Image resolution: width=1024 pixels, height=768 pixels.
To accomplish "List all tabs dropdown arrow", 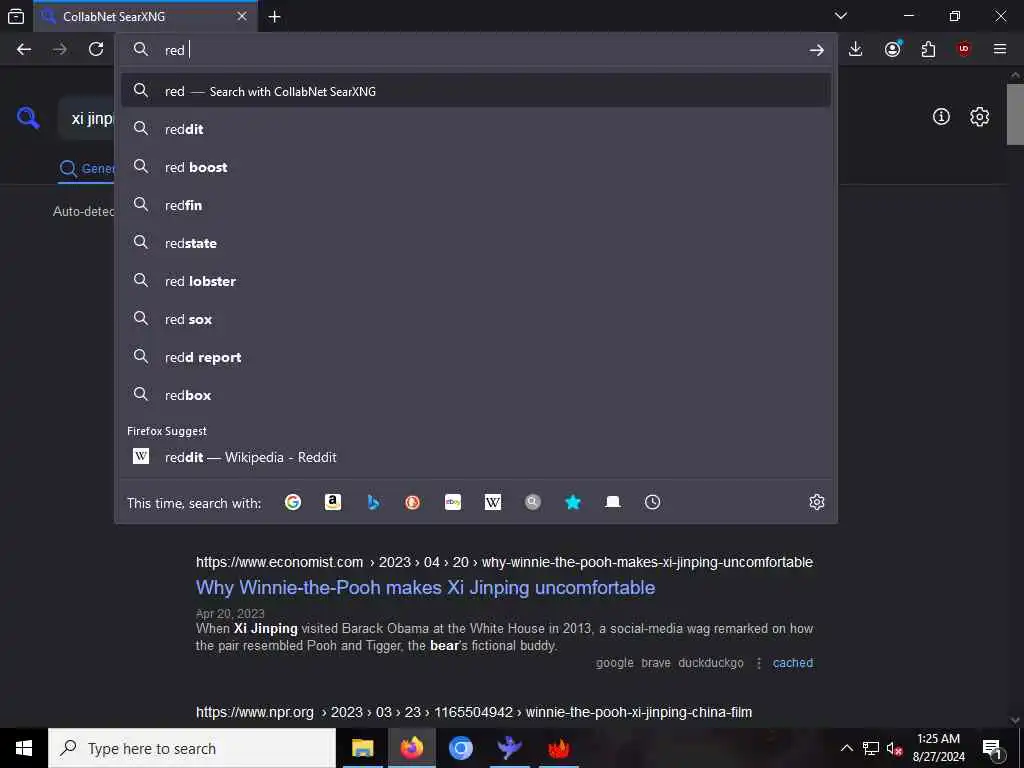I will (841, 16).
